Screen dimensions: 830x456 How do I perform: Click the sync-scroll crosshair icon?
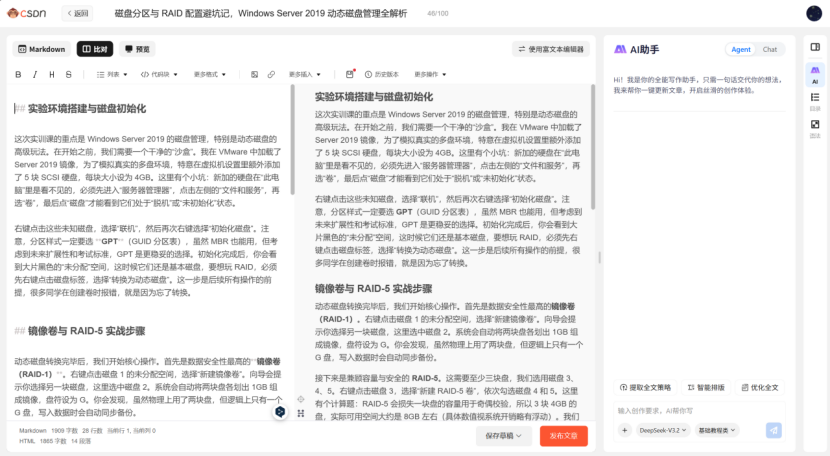(x=301, y=399)
